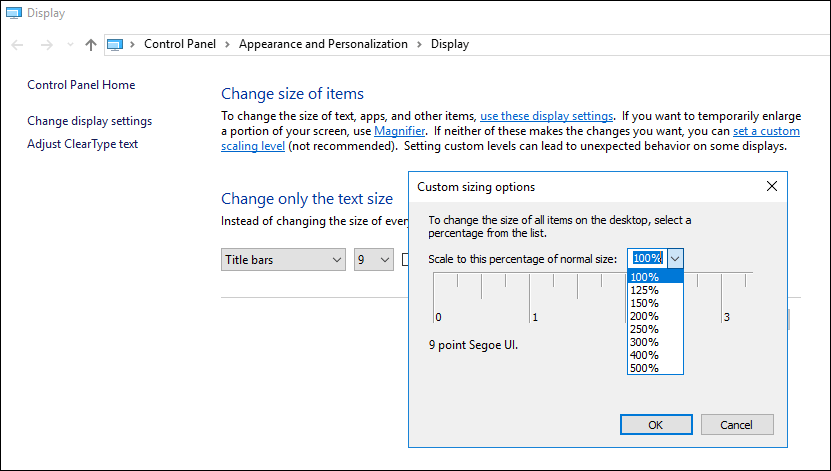
Task: Select Control Panel in the breadcrumb
Action: click(x=177, y=44)
